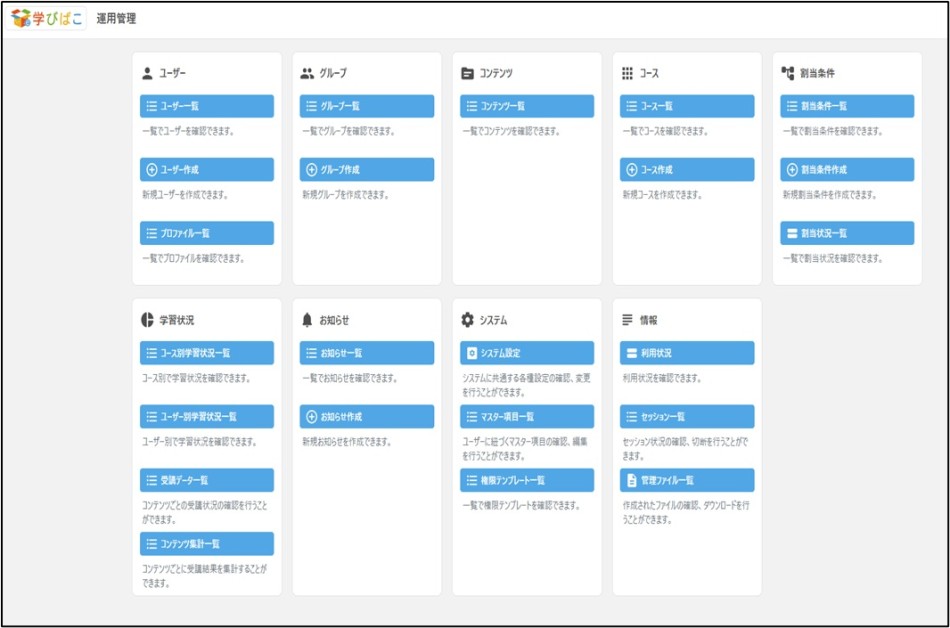
Task: Create a notice with お知らせ作成
Action: tap(366, 416)
